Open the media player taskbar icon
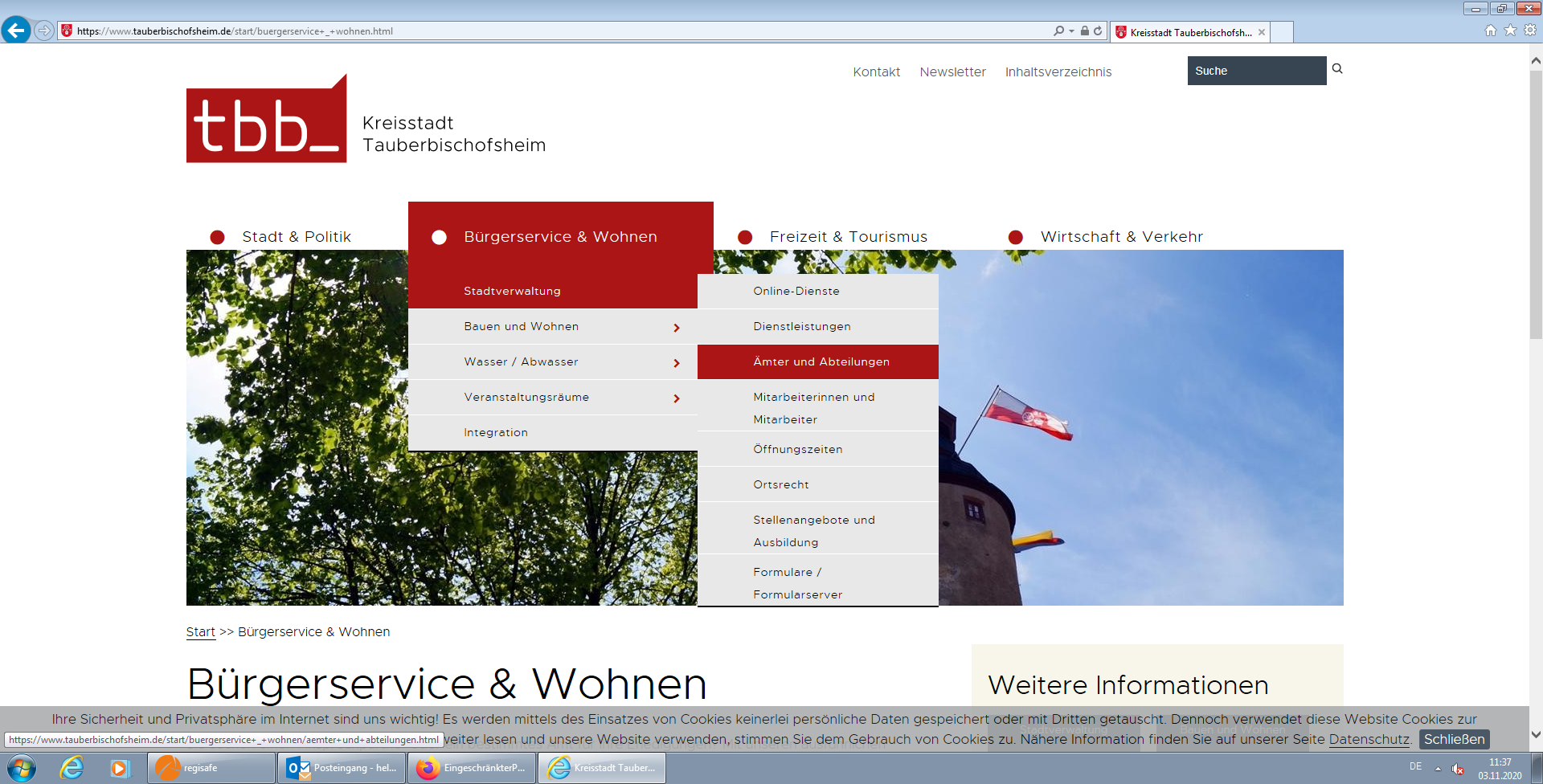The width and height of the screenshot is (1543, 784). [x=120, y=768]
